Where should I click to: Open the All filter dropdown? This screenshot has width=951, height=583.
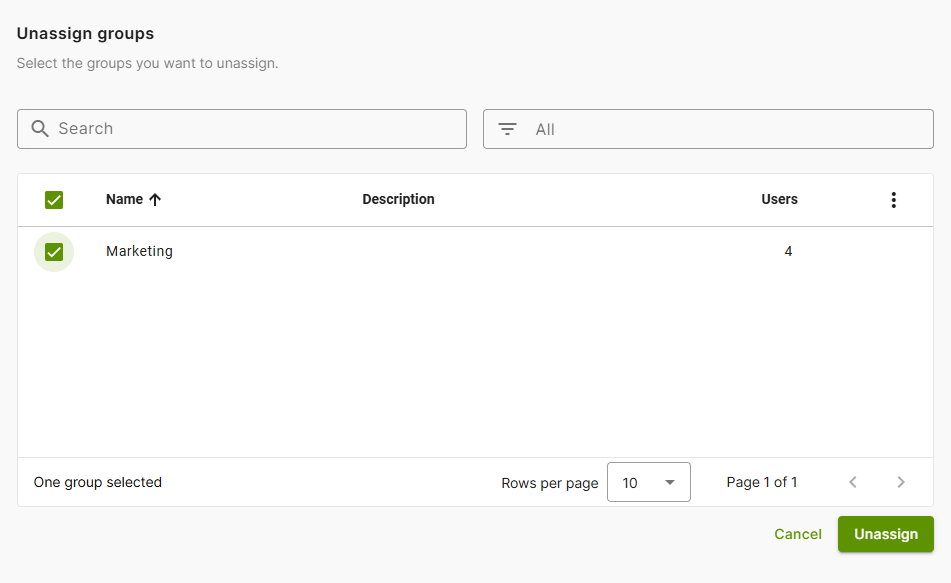(708, 129)
